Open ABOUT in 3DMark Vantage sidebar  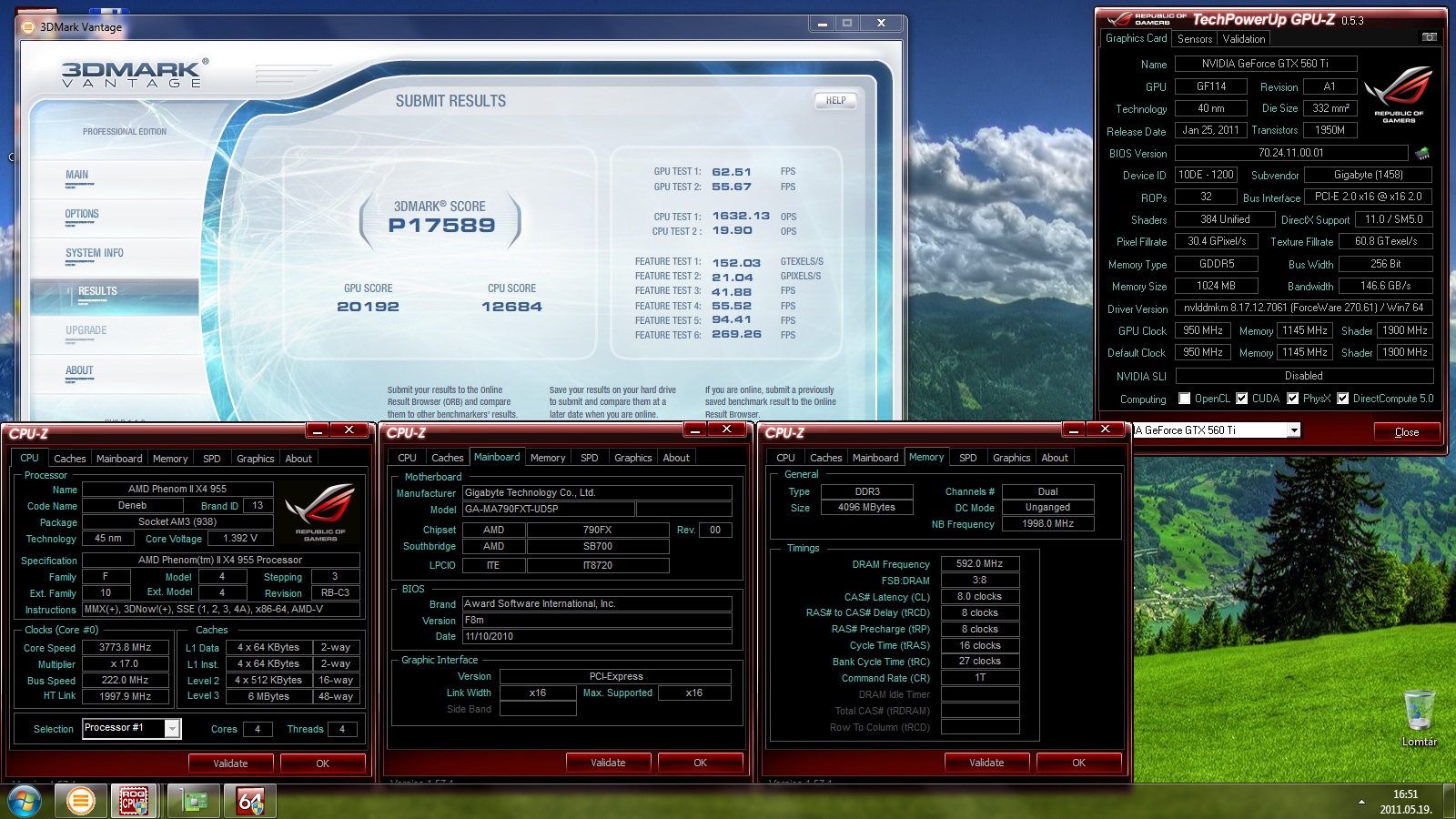tap(79, 371)
